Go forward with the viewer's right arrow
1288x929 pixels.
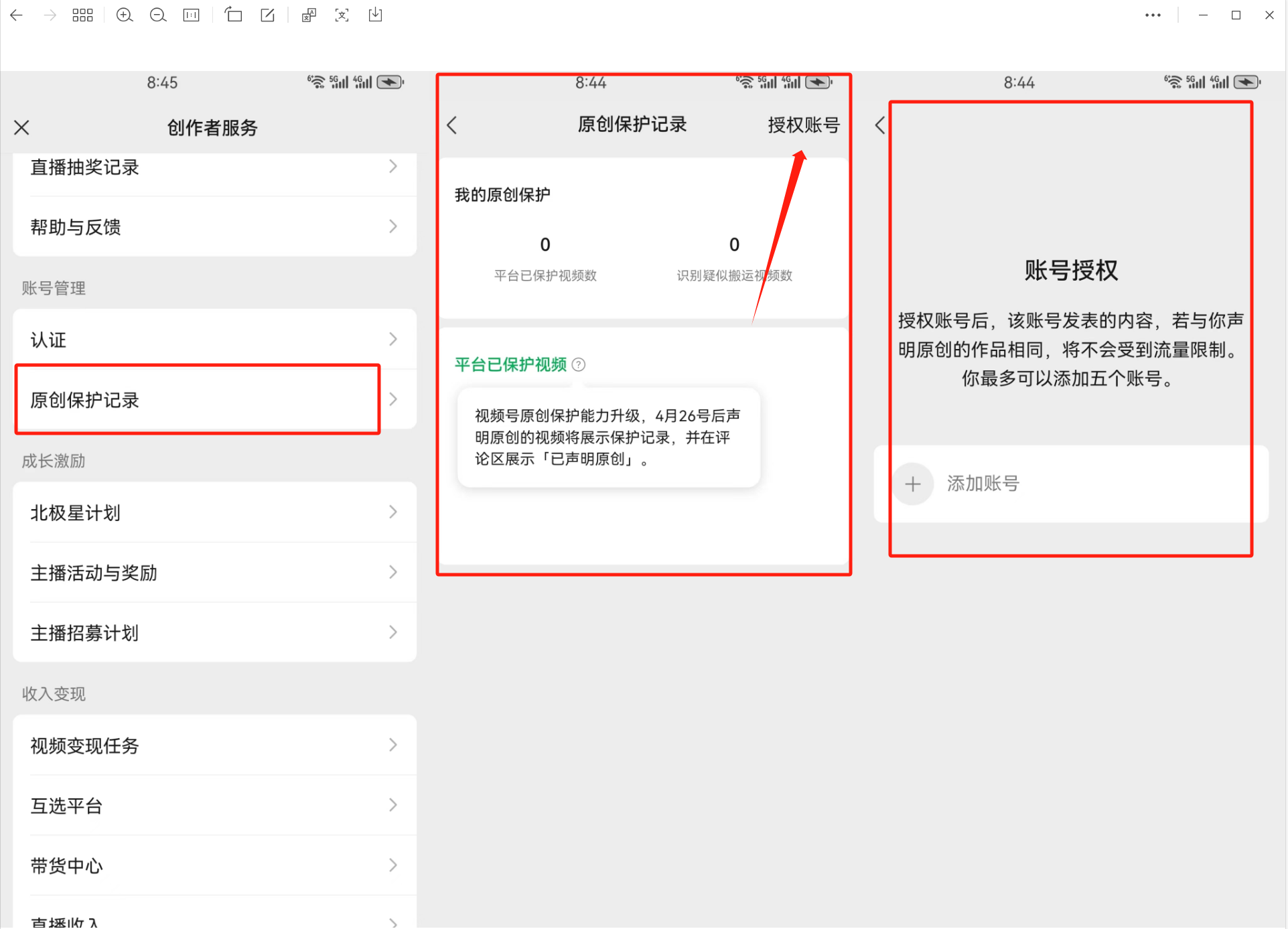click(x=50, y=15)
